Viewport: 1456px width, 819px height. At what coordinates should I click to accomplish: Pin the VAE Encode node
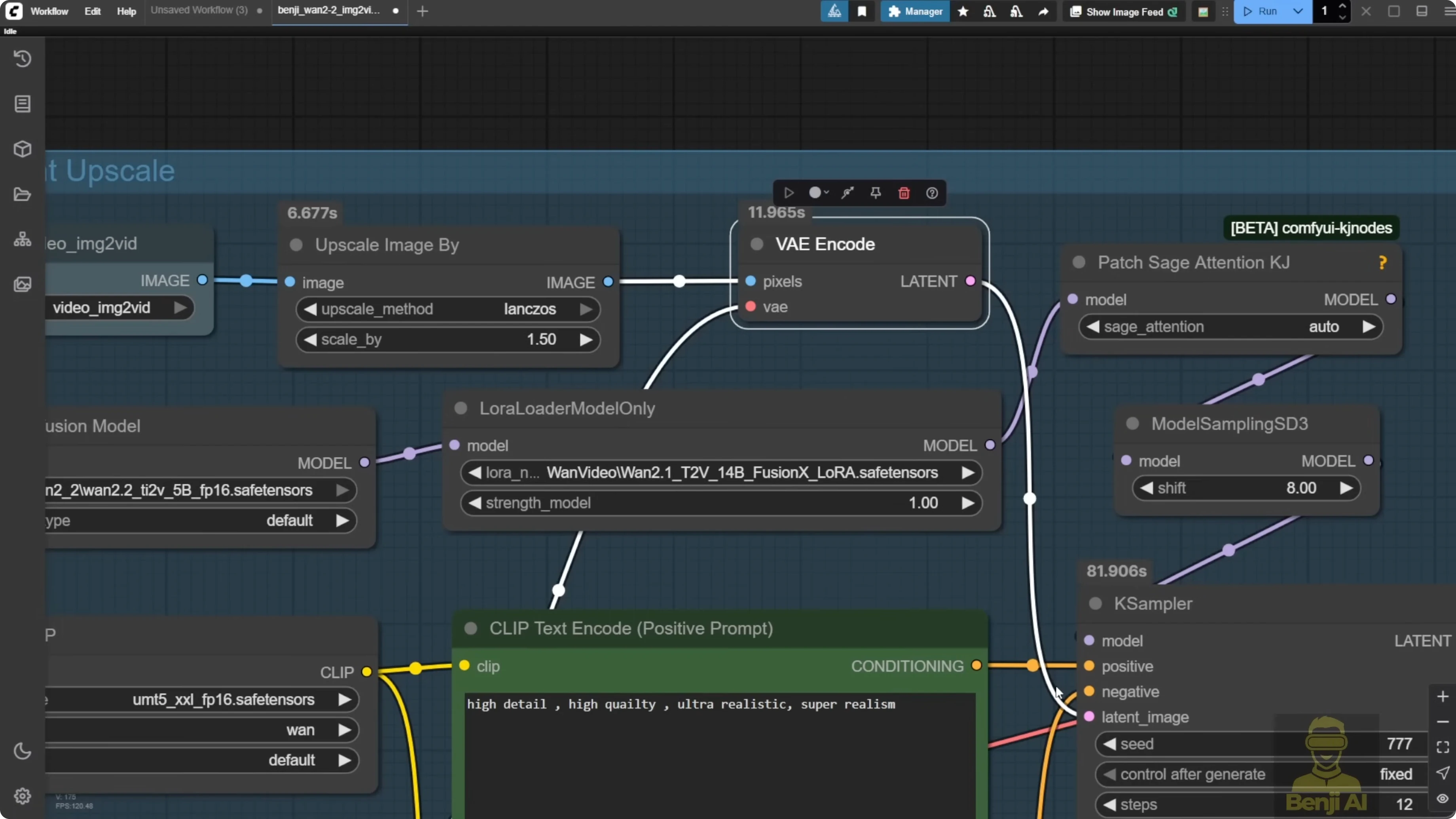click(x=876, y=193)
